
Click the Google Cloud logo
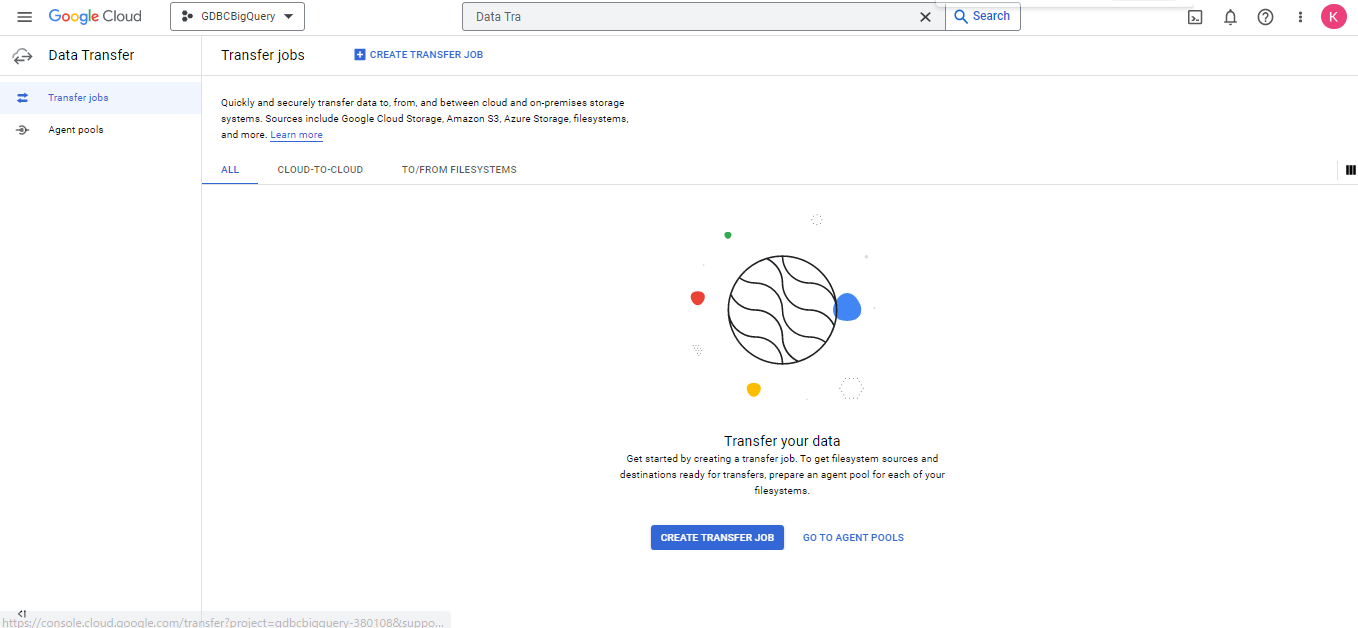95,17
